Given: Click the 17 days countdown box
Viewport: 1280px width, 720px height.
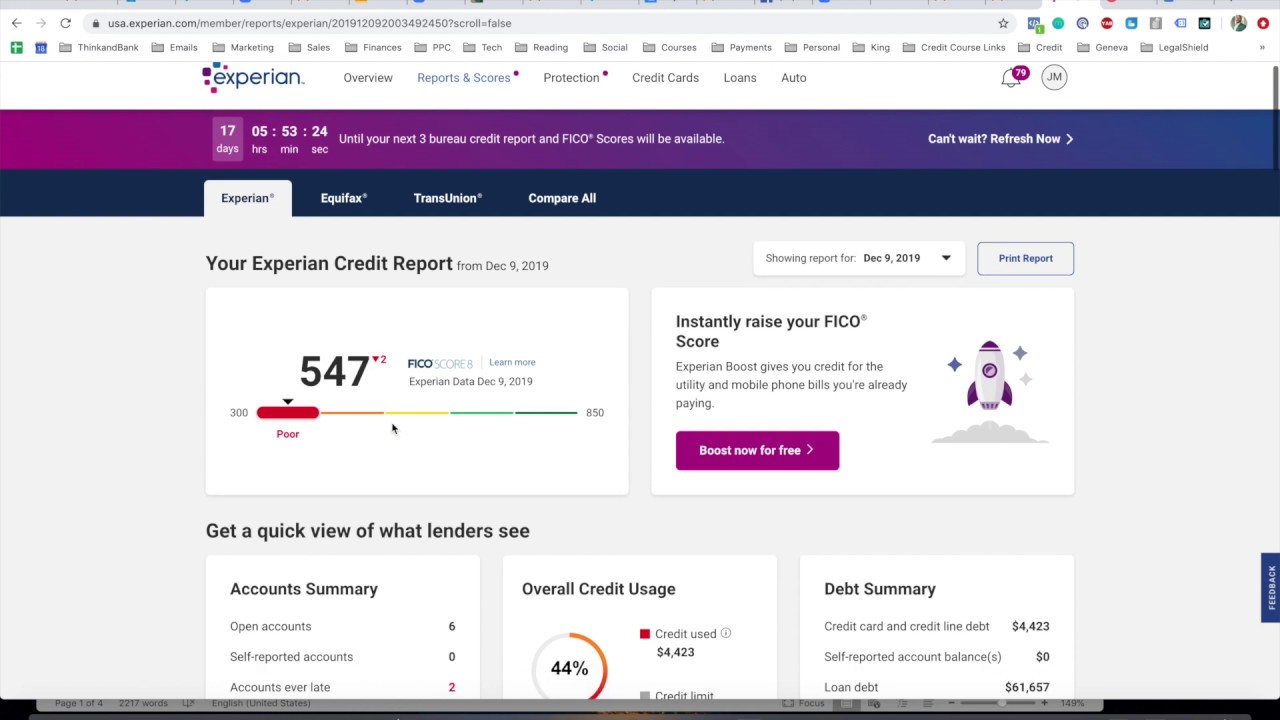Looking at the screenshot, I should (228, 139).
